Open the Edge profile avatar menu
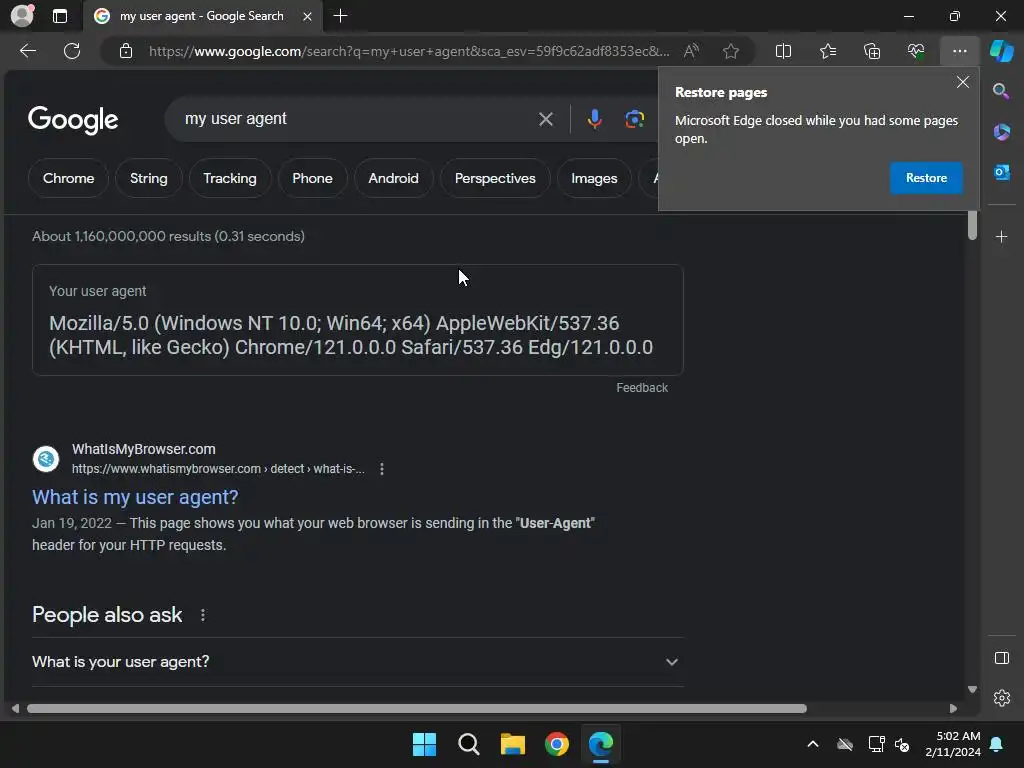The image size is (1024, 768). pos(22,16)
